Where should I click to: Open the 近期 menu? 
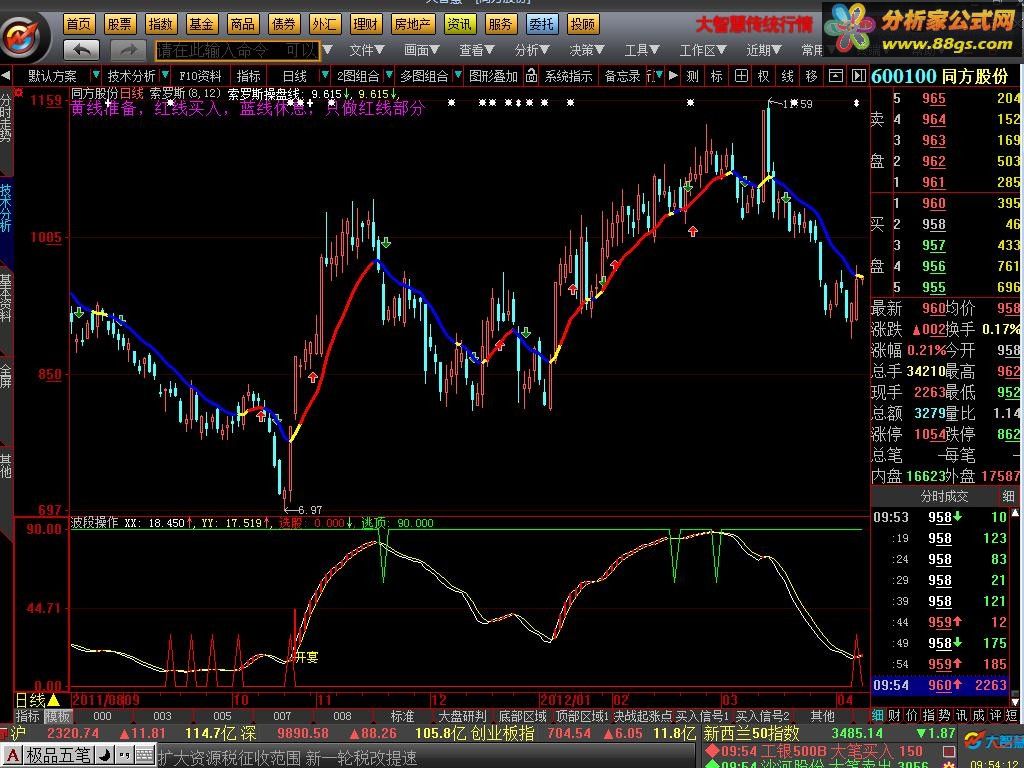click(x=764, y=50)
